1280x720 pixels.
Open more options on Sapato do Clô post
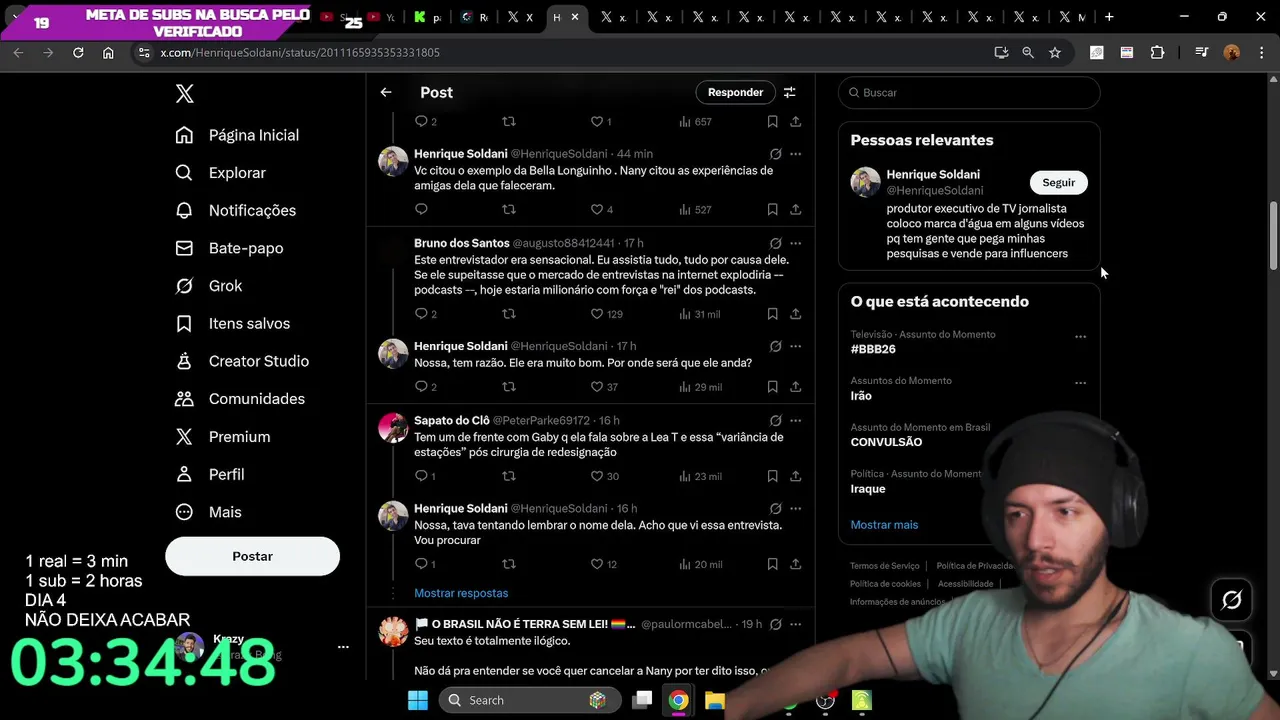coord(796,420)
